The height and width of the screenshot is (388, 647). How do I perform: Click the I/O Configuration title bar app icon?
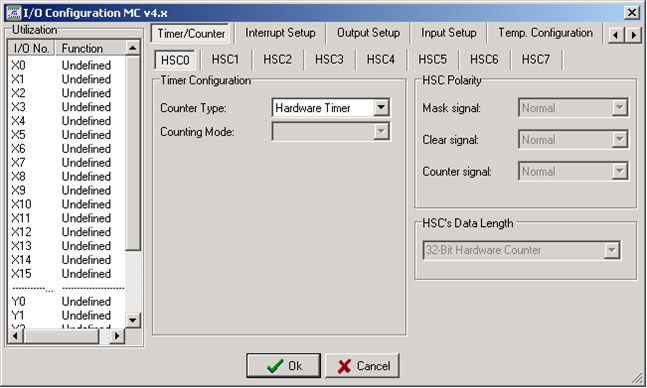pos(13,12)
